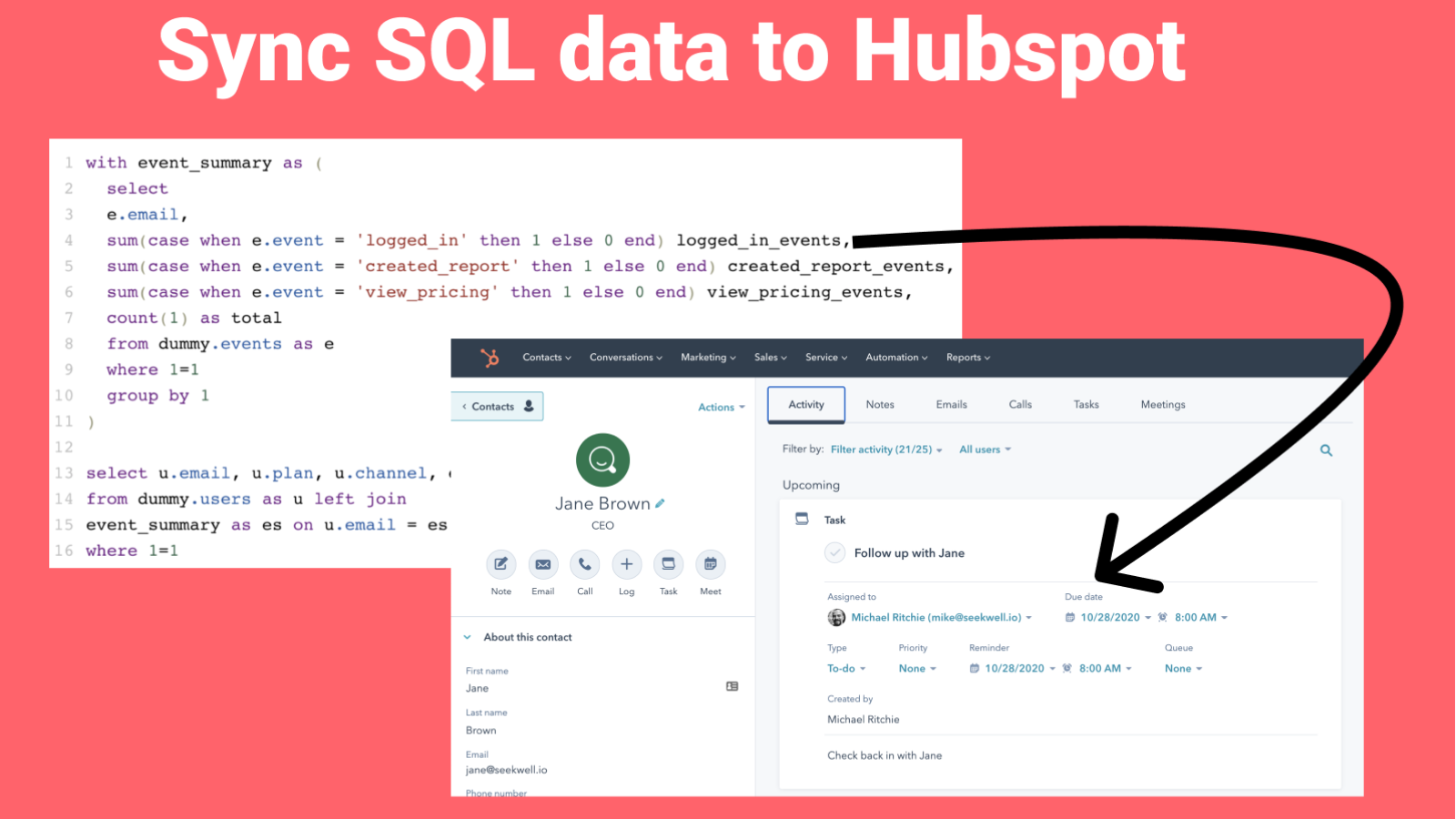This screenshot has height=819, width=1456.
Task: Open the Queue None dropdown
Action: click(x=1184, y=669)
